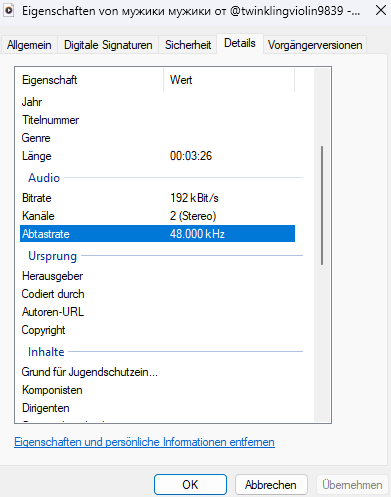This screenshot has width=391, height=497.
Task: Click the Audio section heading
Action: (x=44, y=178)
